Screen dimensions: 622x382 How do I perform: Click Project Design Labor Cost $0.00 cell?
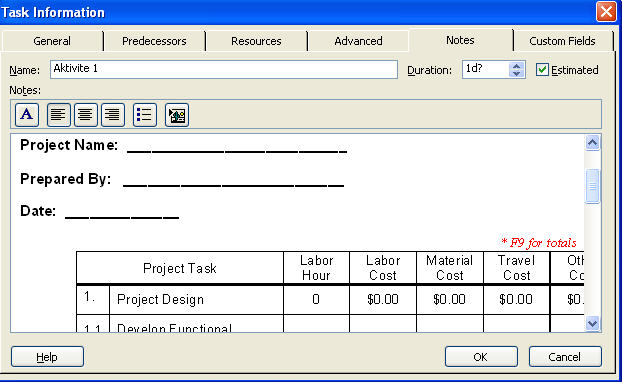pyautogui.click(x=383, y=299)
